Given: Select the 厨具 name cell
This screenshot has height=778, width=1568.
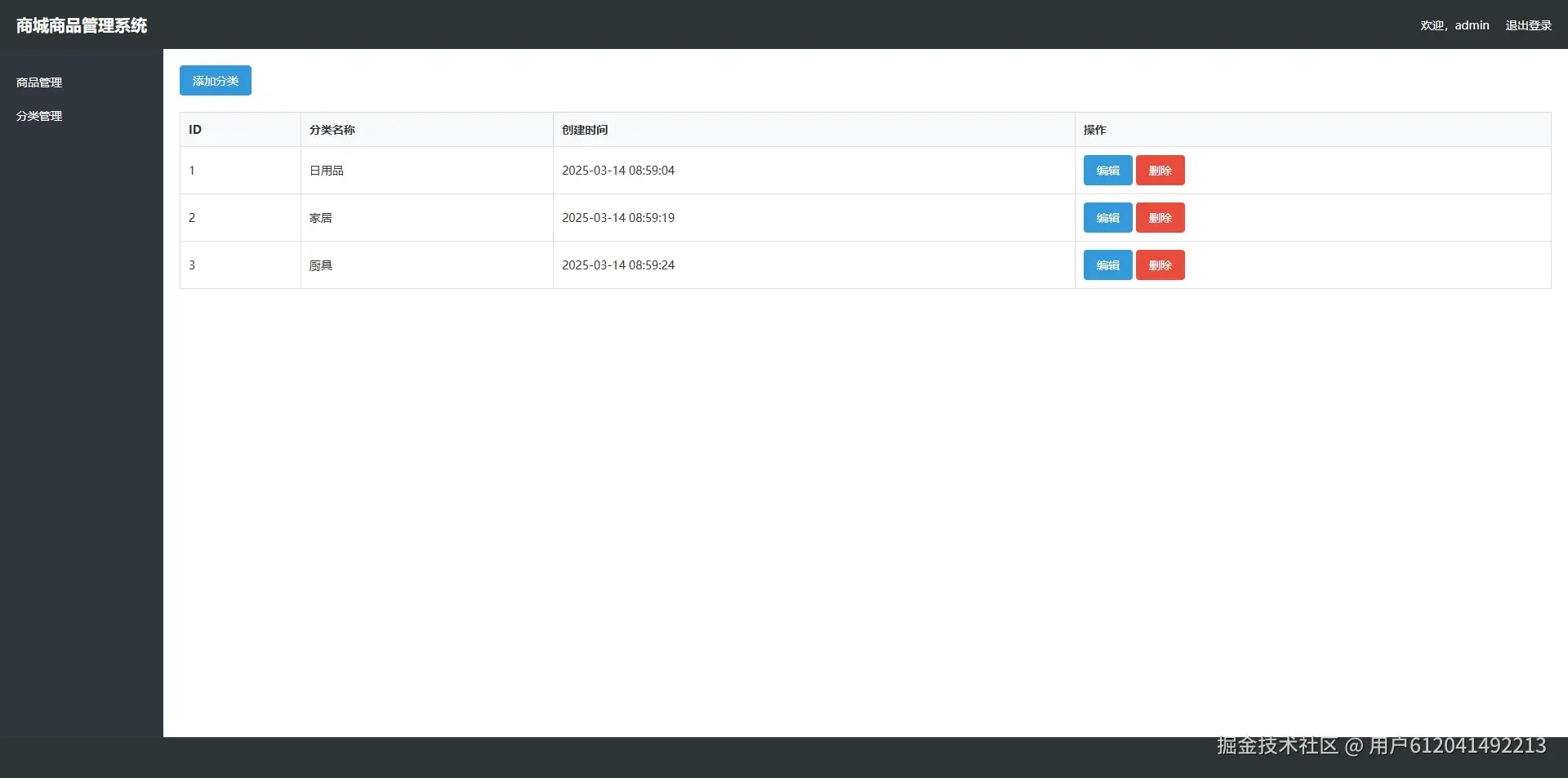Looking at the screenshot, I should (427, 265).
